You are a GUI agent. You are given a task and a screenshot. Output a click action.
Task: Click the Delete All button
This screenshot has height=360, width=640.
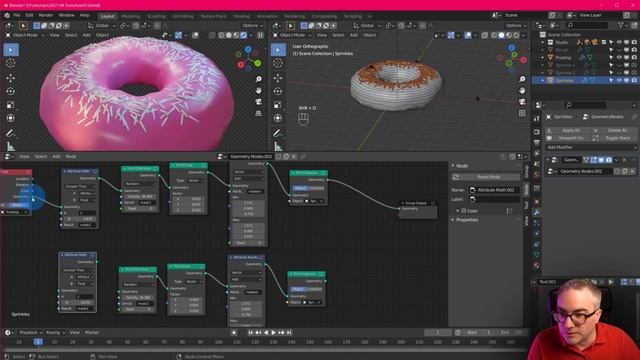(x=614, y=131)
